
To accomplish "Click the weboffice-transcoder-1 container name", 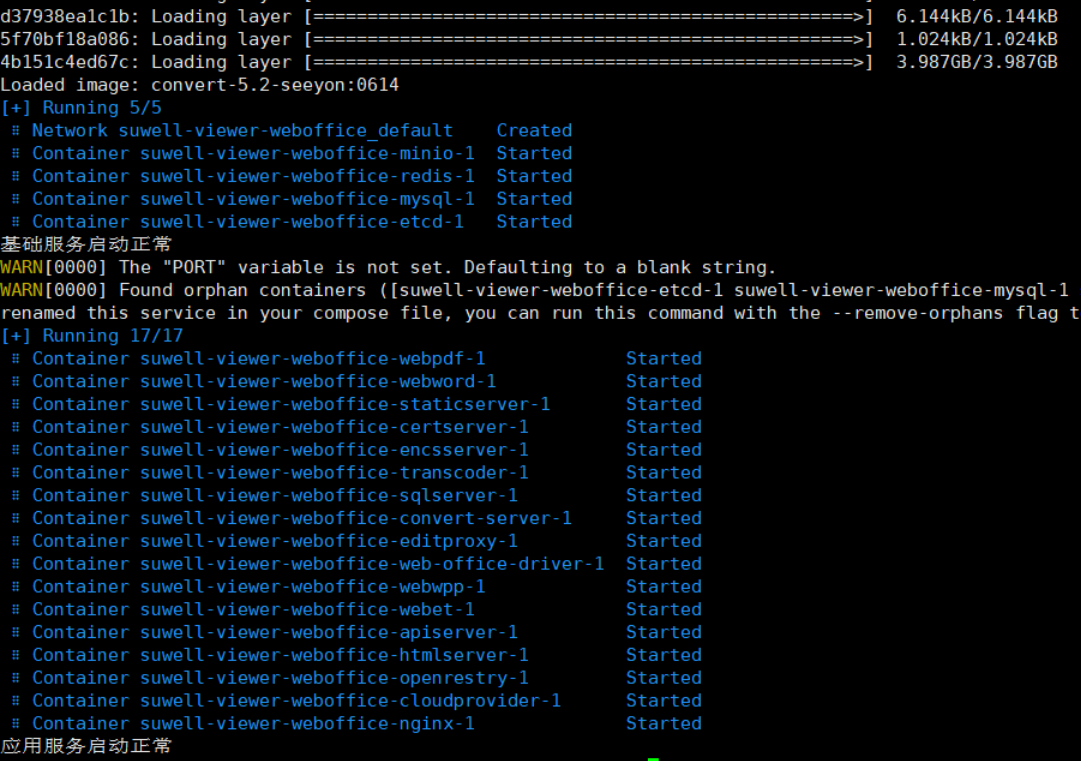I will click(334, 473).
